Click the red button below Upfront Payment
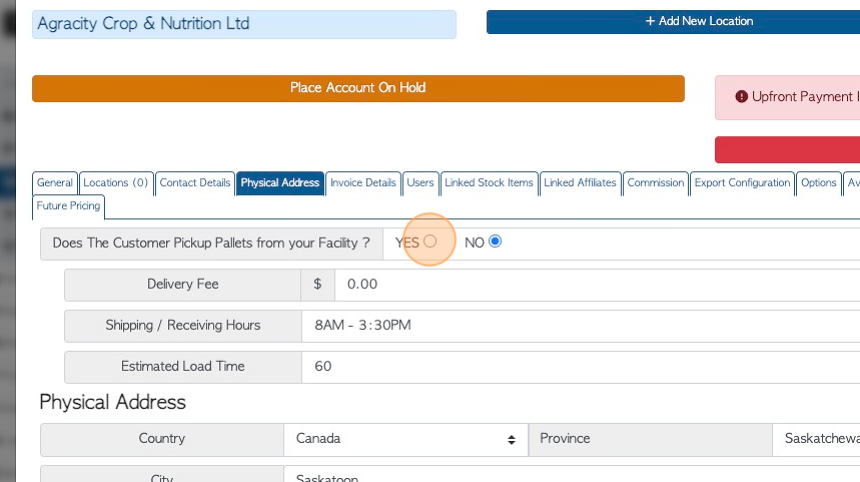This screenshot has width=860, height=482. (787, 150)
